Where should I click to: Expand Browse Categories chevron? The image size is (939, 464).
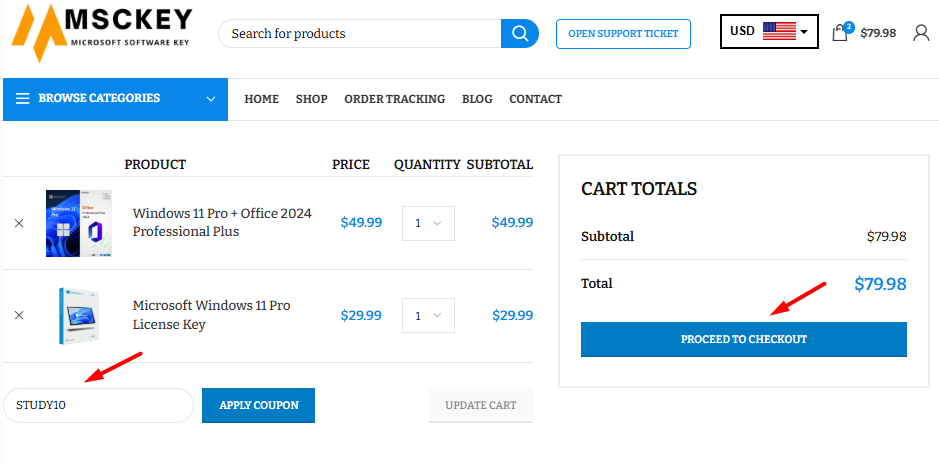(211, 99)
